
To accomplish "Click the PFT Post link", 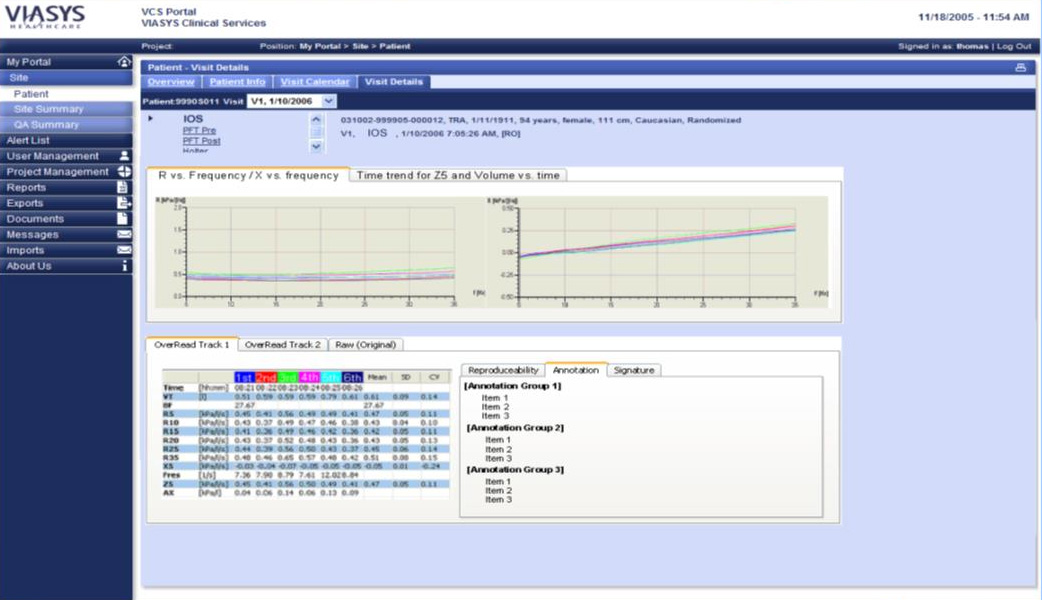I will pos(201,141).
